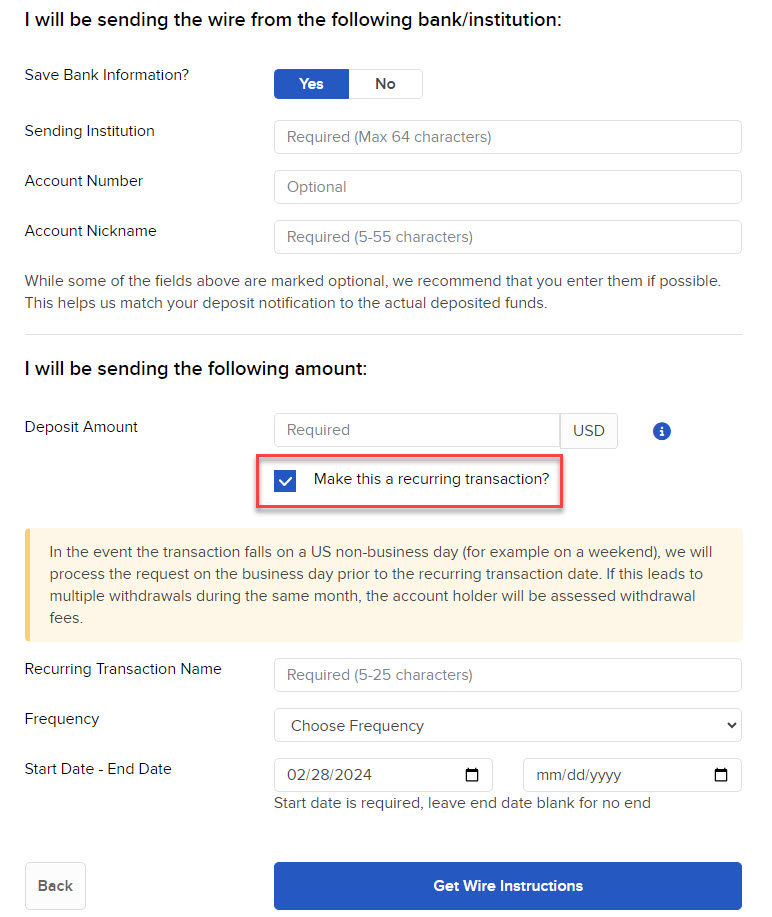Click the USD currency indicator
The width and height of the screenshot is (772, 917).
(589, 431)
